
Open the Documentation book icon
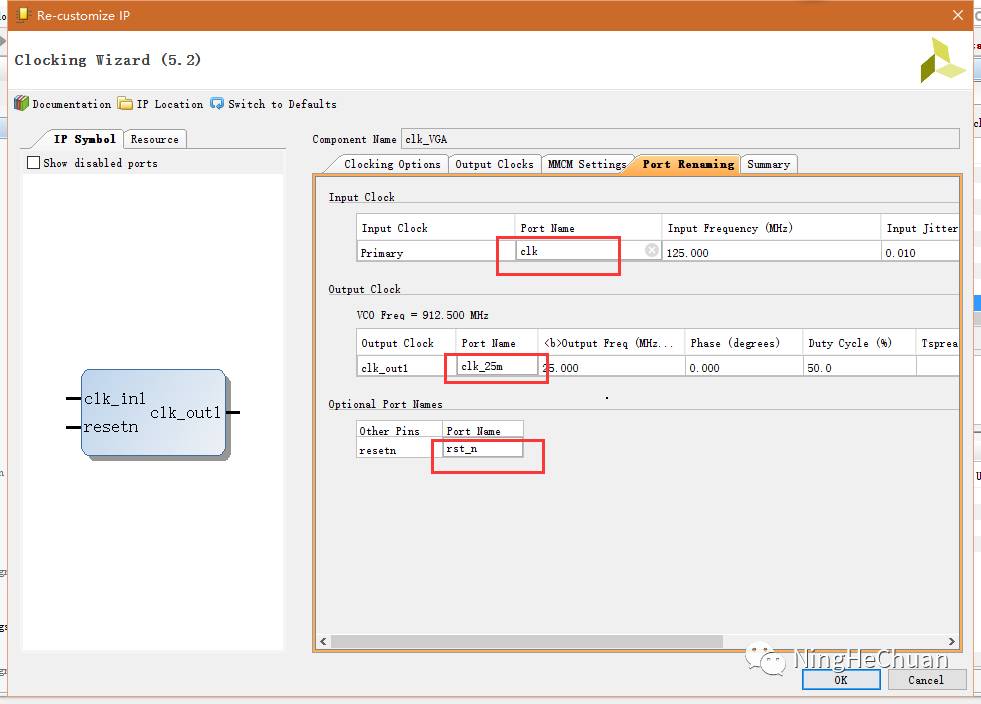pos(21,104)
